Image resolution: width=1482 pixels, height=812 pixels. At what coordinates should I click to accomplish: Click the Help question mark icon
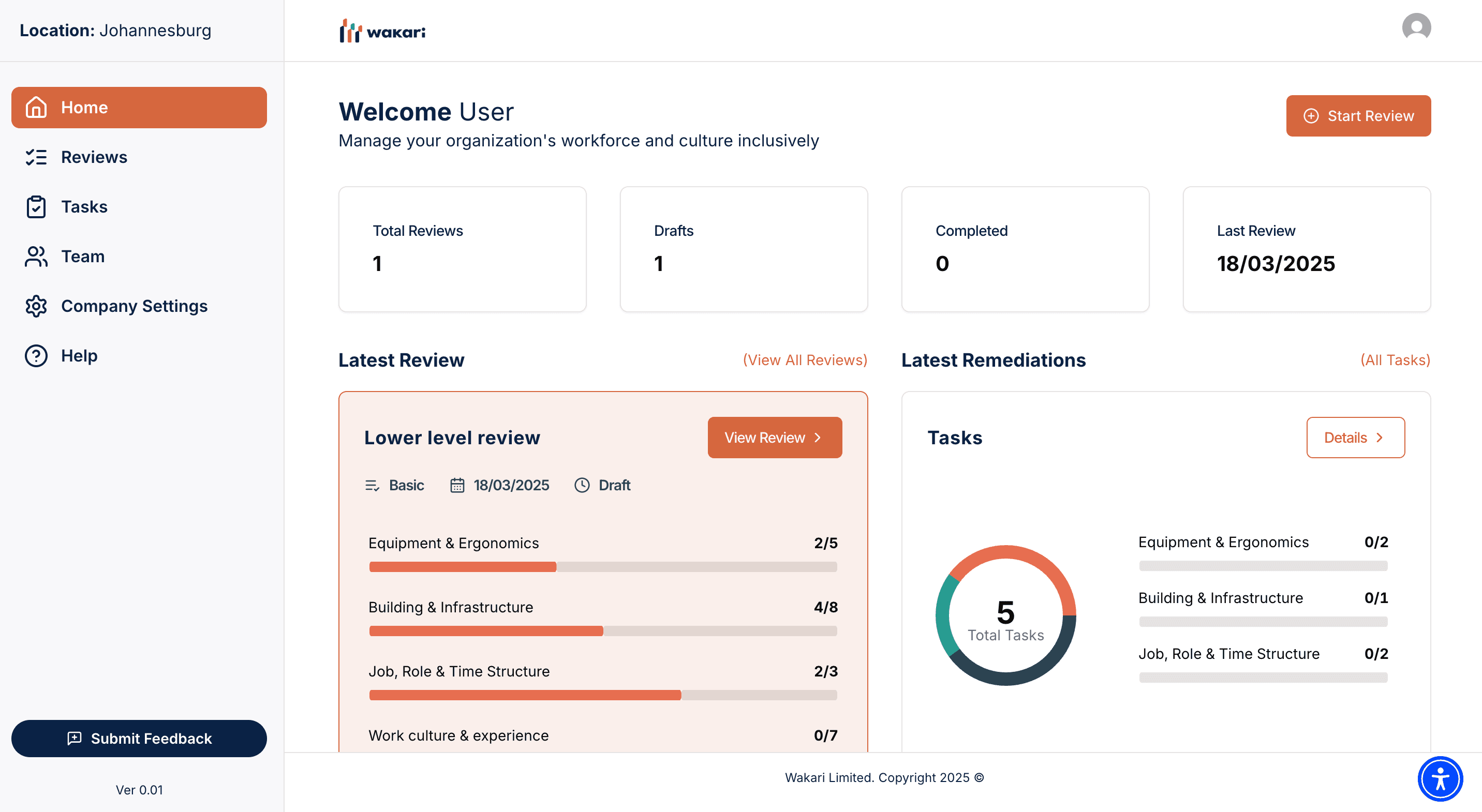(36, 355)
